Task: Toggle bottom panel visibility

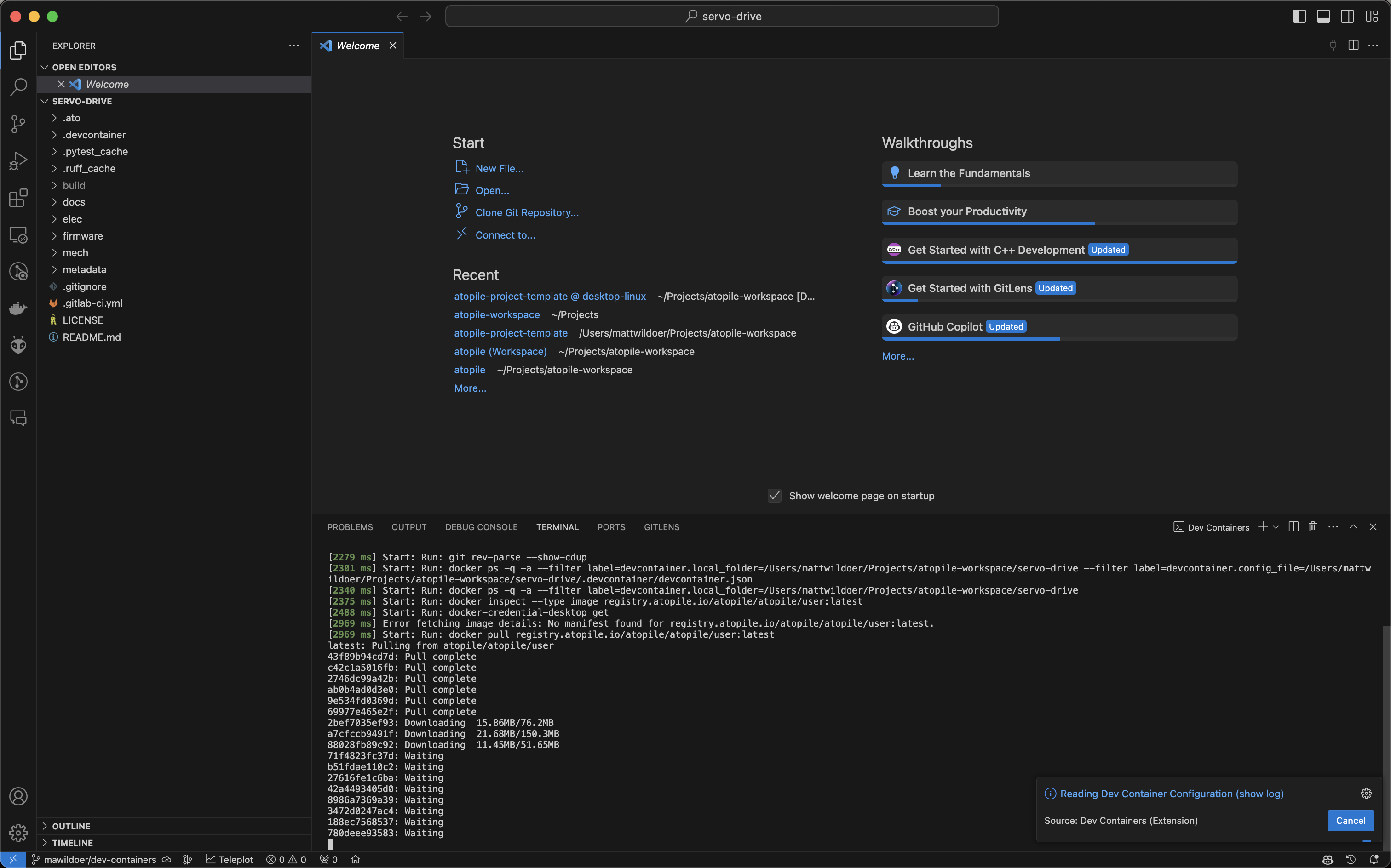Action: (1323, 16)
